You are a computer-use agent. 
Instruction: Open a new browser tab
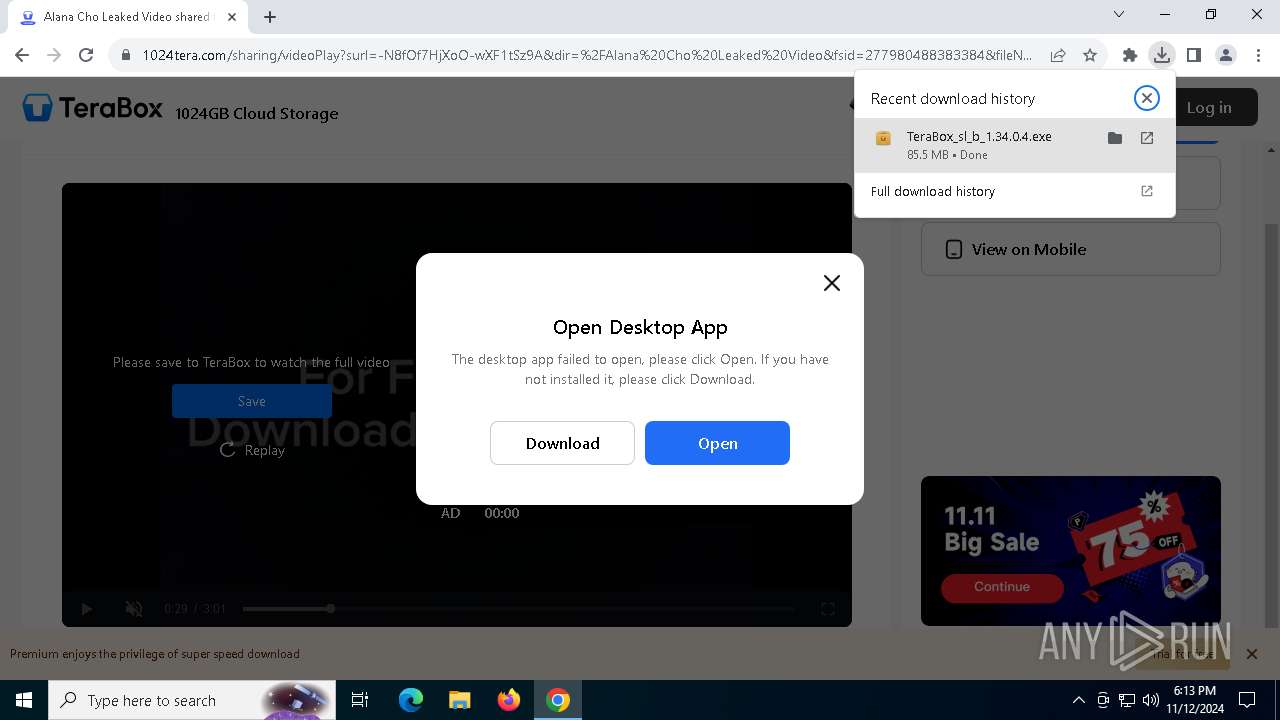pyautogui.click(x=270, y=16)
